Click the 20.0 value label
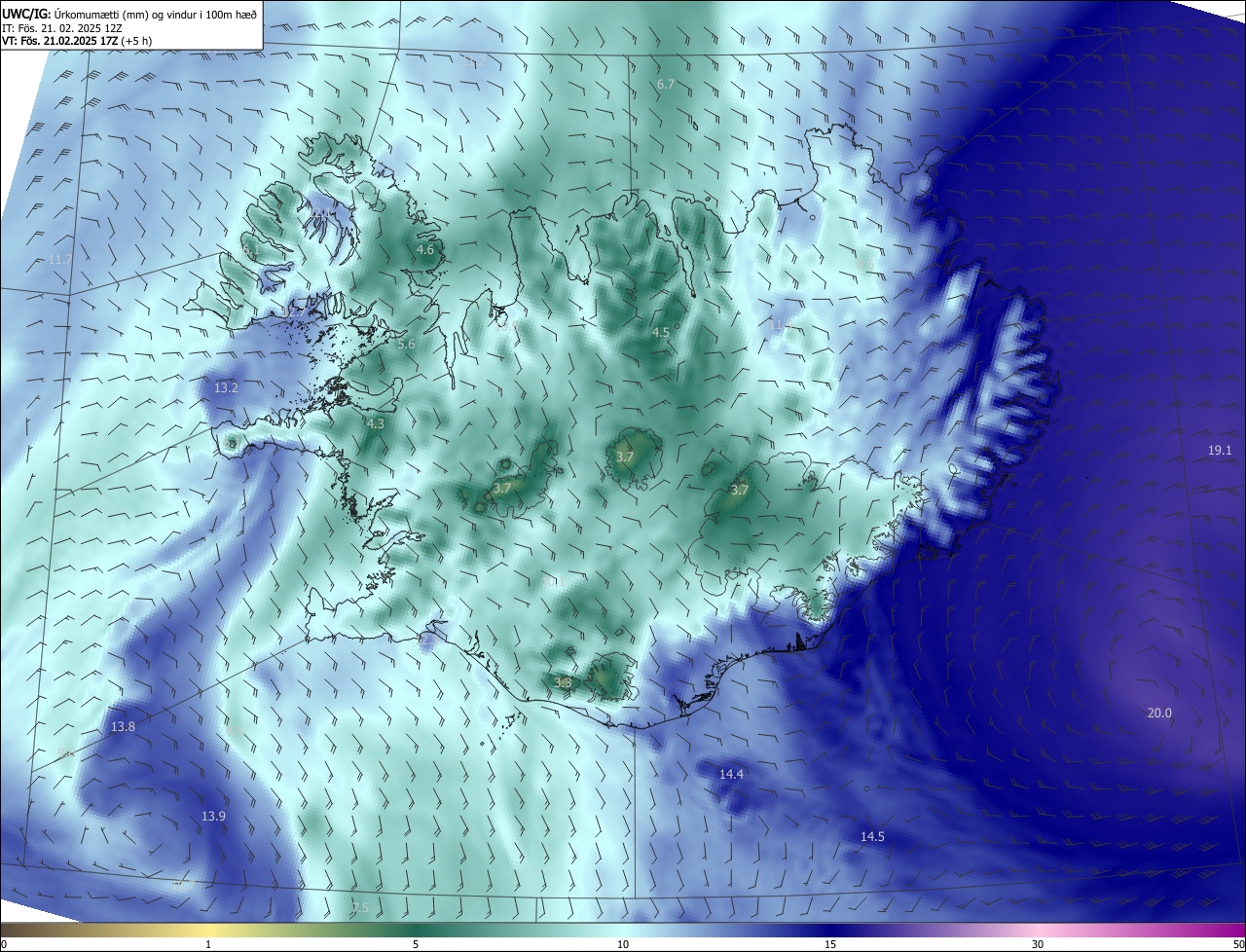 (x=1159, y=714)
